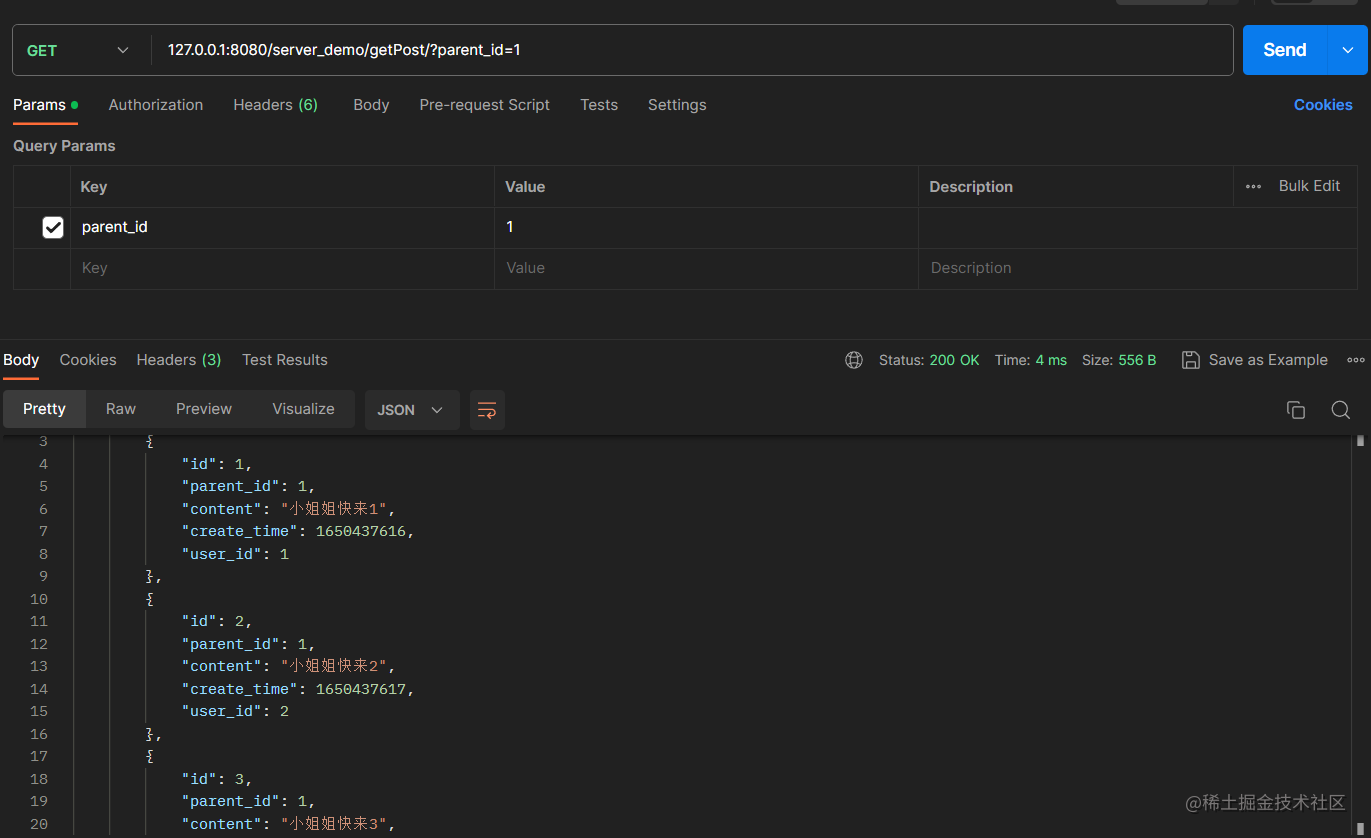Click the "user_id": 2 line
This screenshot has width=1371, height=838.
click(235, 712)
